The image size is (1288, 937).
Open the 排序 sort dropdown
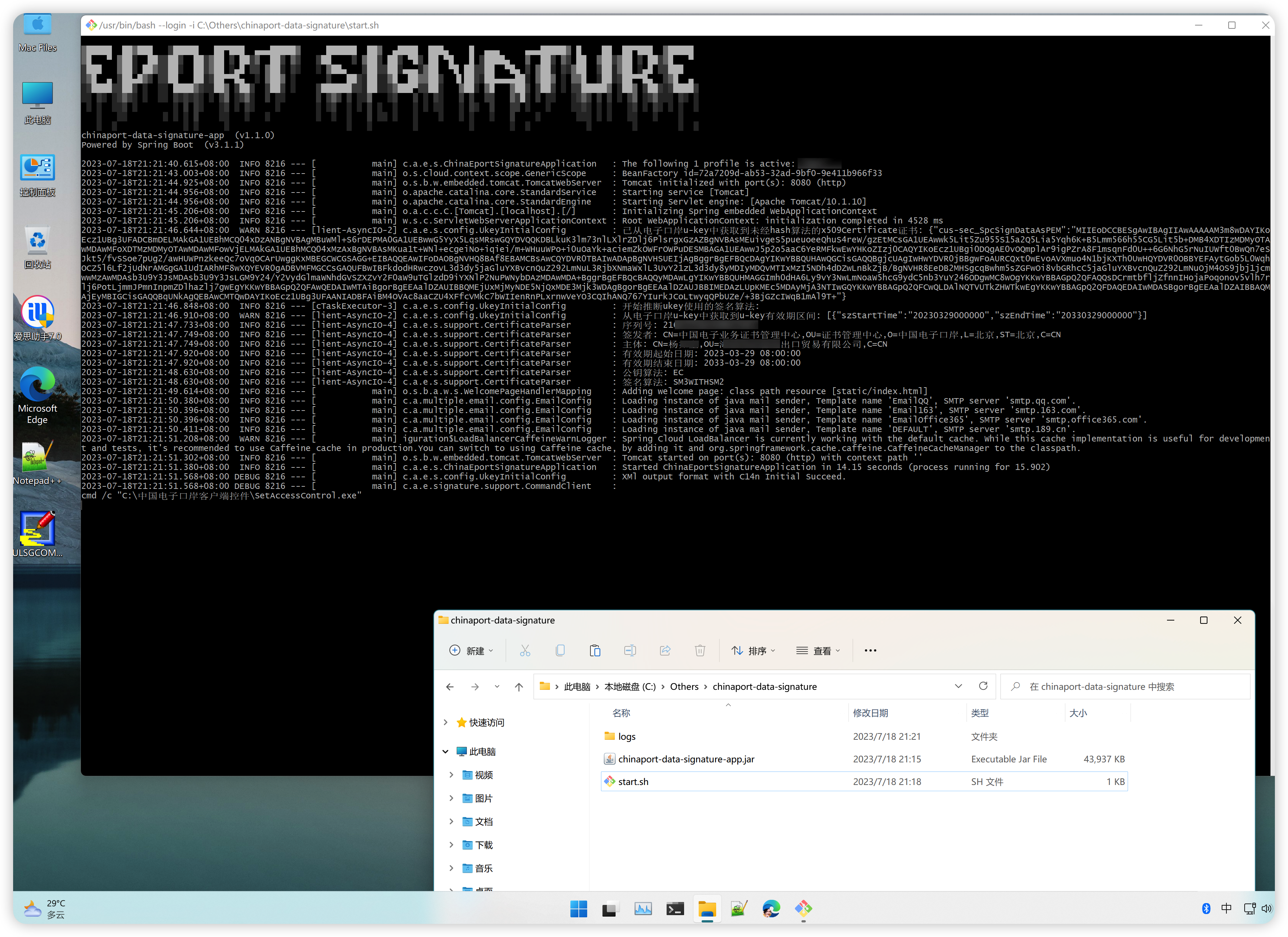point(753,651)
